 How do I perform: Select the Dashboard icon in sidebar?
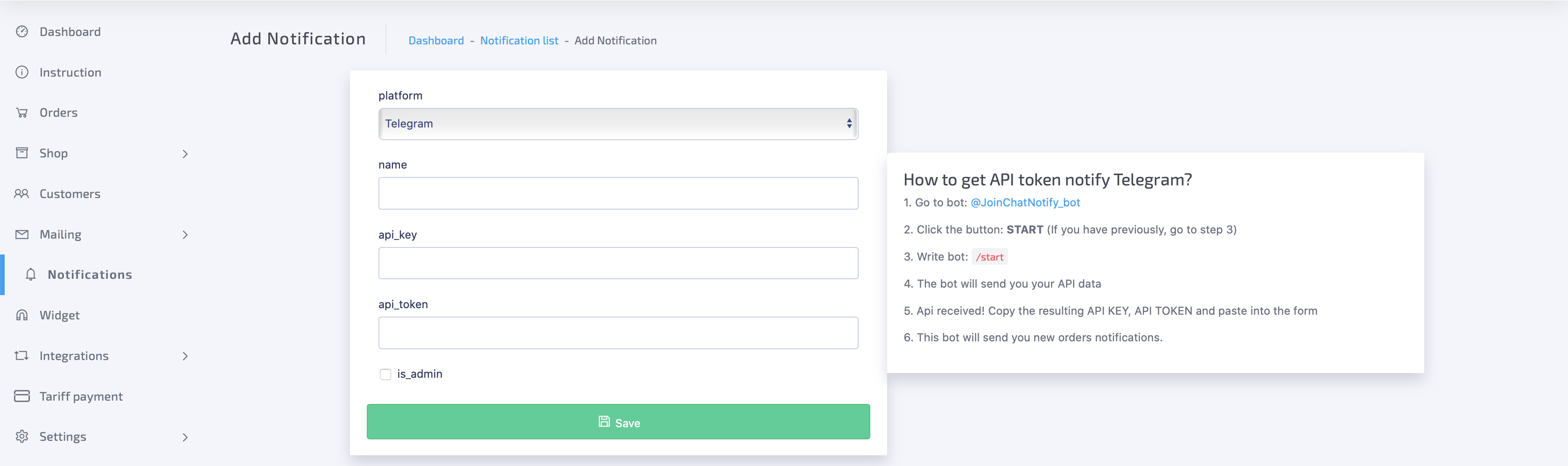[22, 31]
